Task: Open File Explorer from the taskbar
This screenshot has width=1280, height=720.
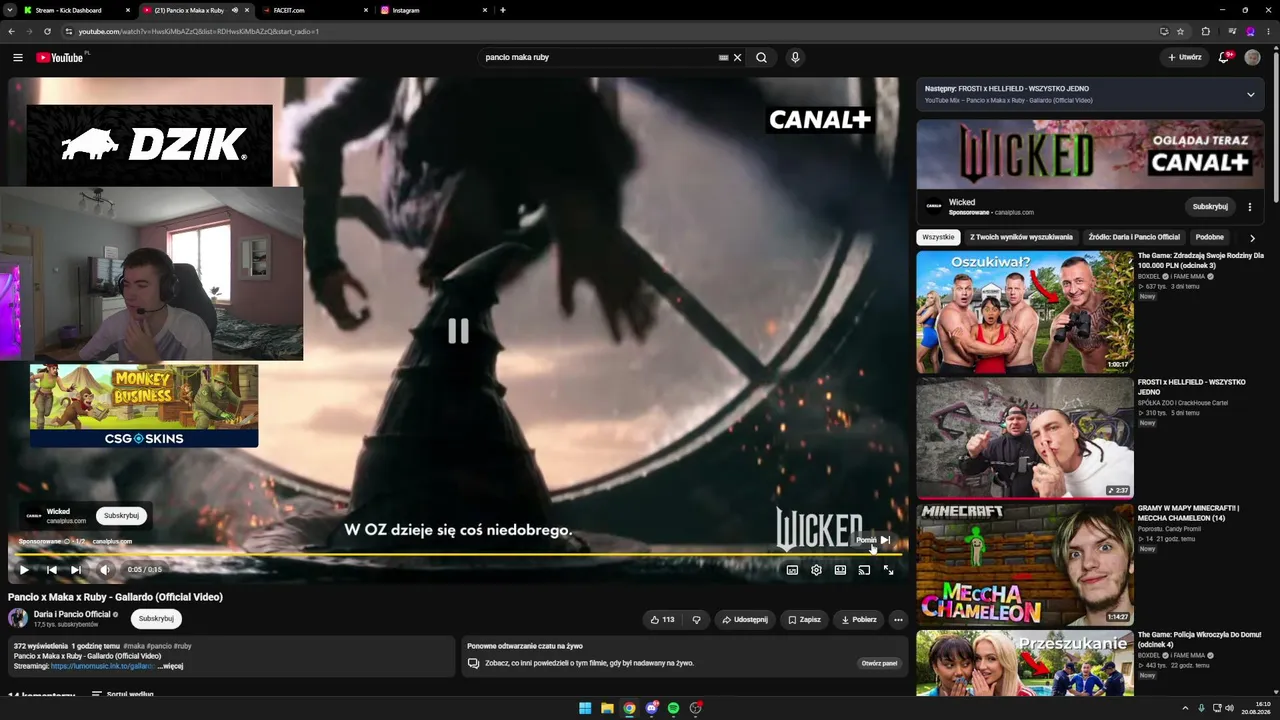Action: coord(607,708)
